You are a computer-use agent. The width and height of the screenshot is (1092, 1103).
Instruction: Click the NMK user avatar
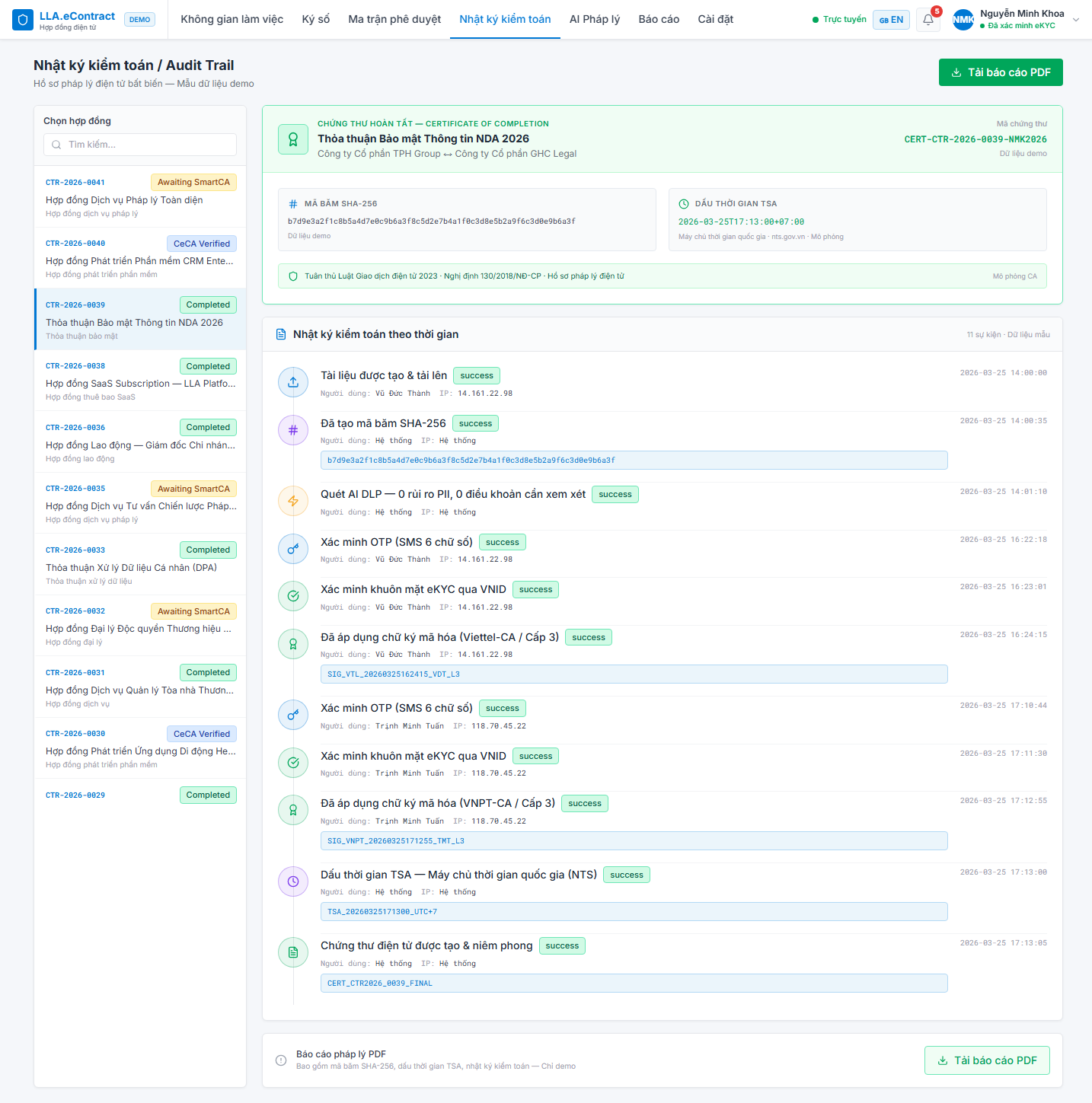coord(963,20)
